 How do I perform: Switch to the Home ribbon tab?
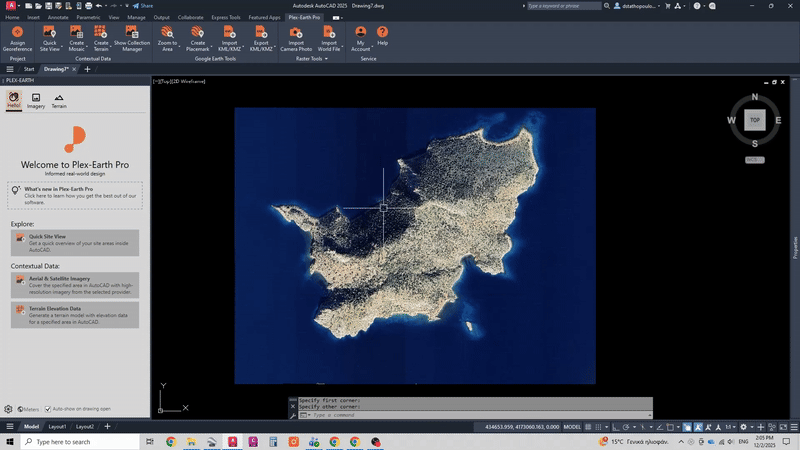point(12,17)
